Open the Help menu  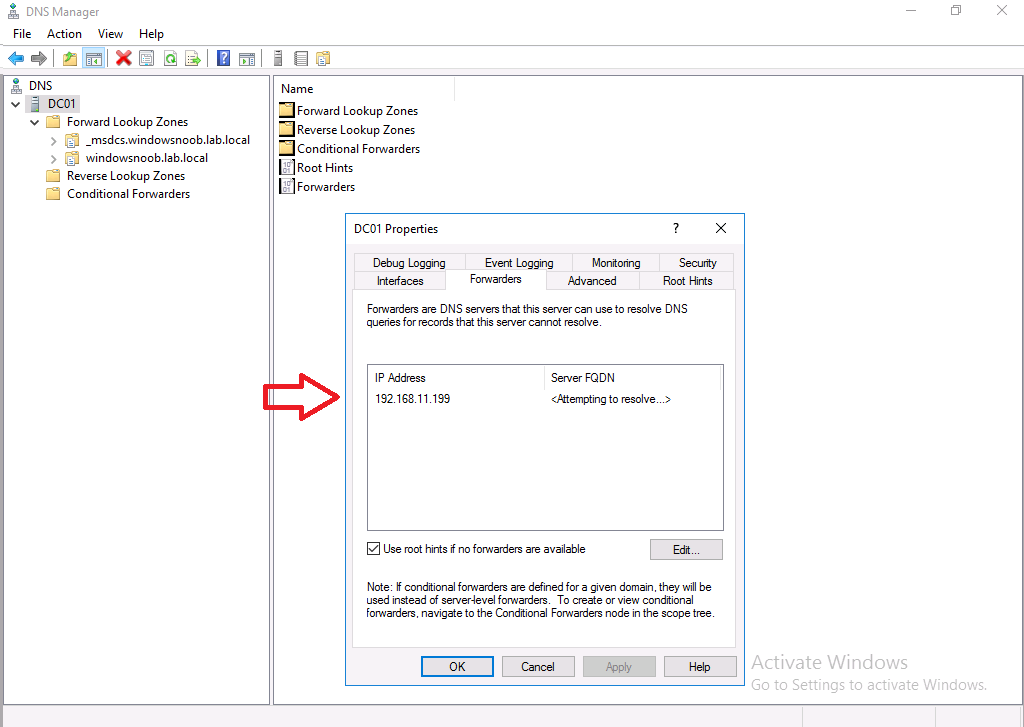click(151, 34)
